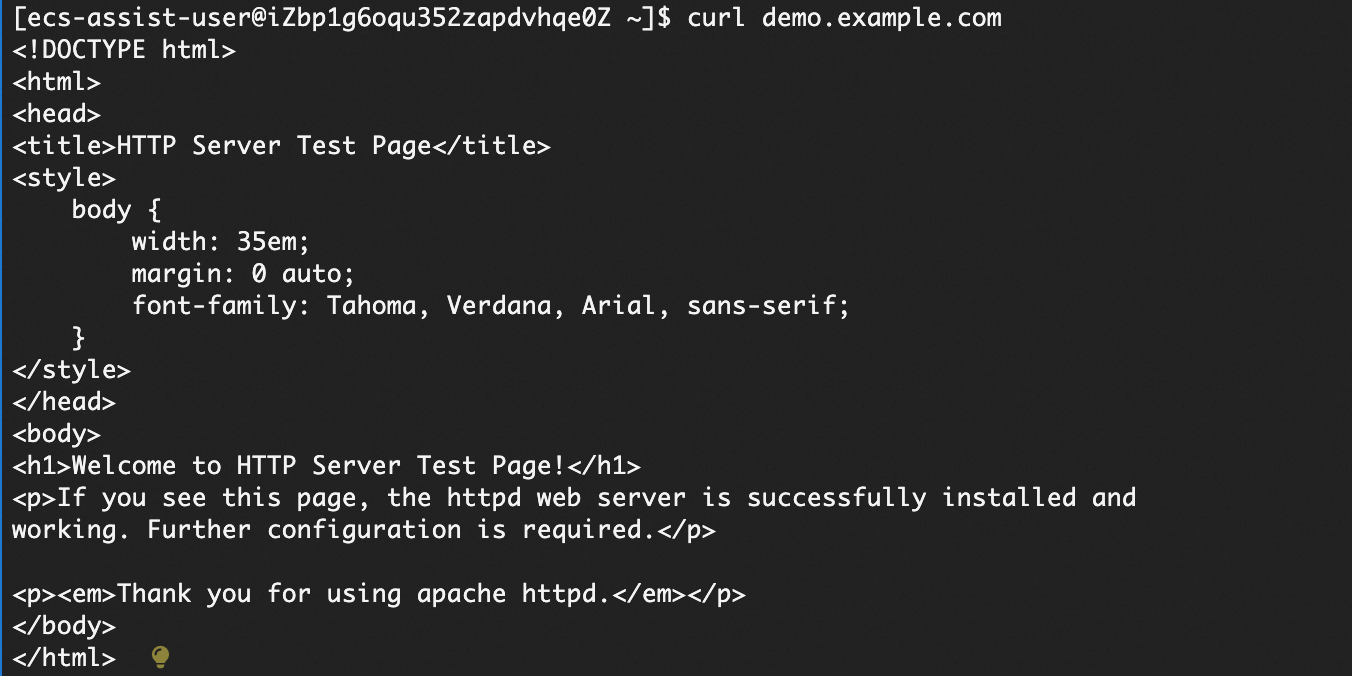Click the font-family Tahoma, Verdana line
Screen dimensions: 1352x676
coord(490,306)
